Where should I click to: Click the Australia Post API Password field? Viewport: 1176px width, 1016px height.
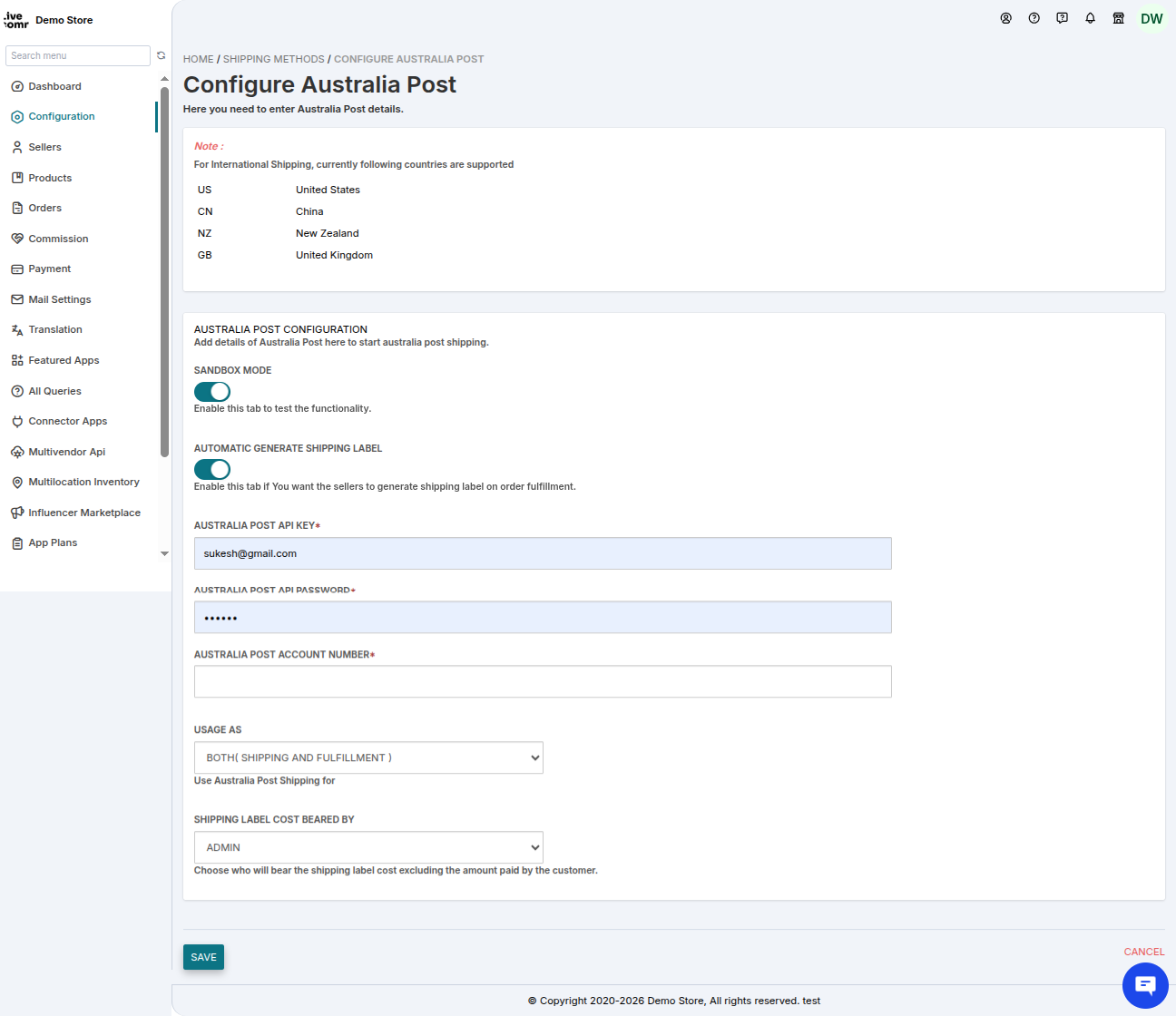point(543,618)
